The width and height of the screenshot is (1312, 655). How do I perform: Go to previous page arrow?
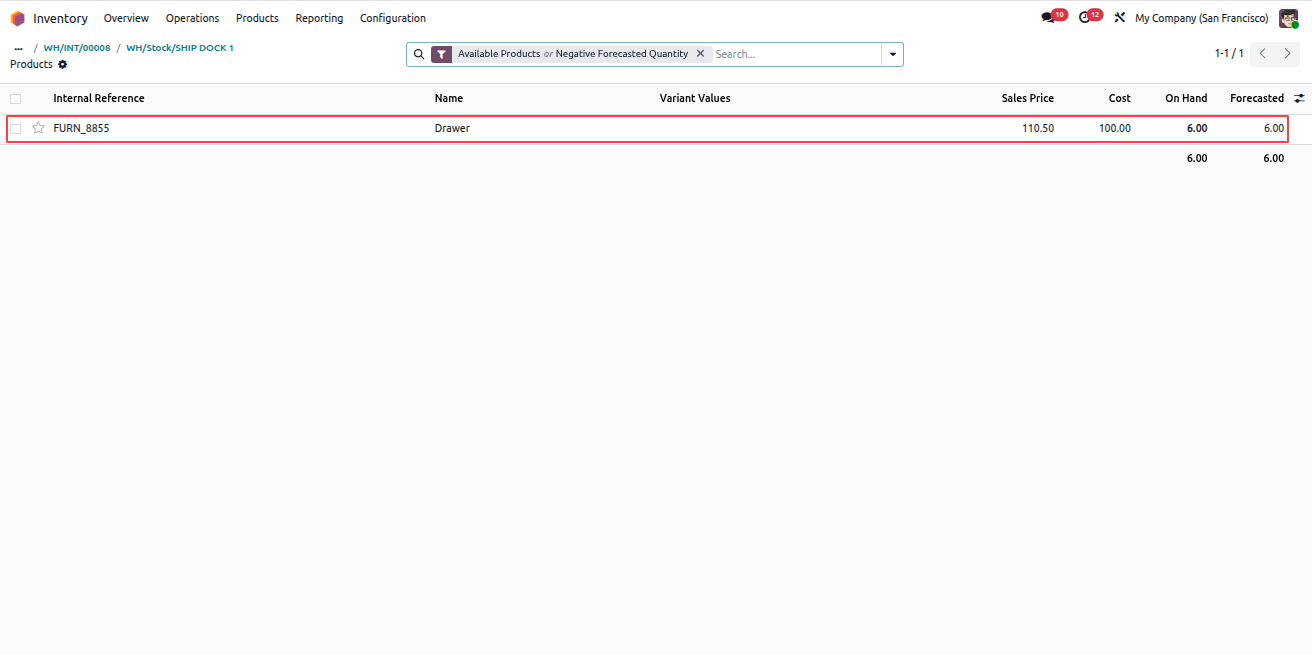click(1263, 54)
